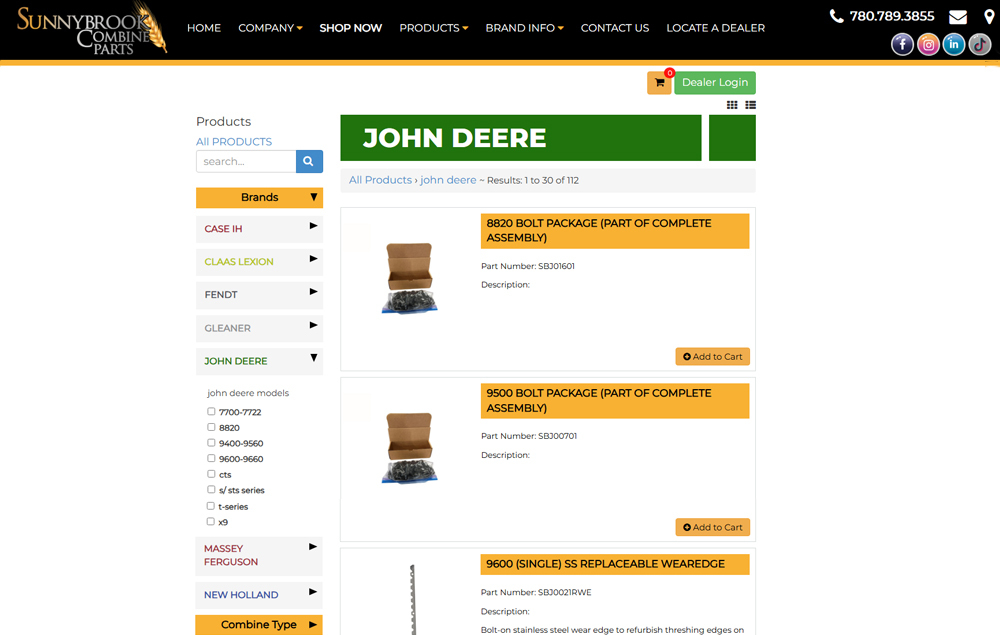
Task: Open the LinkedIn profile icon
Action: 954,45
